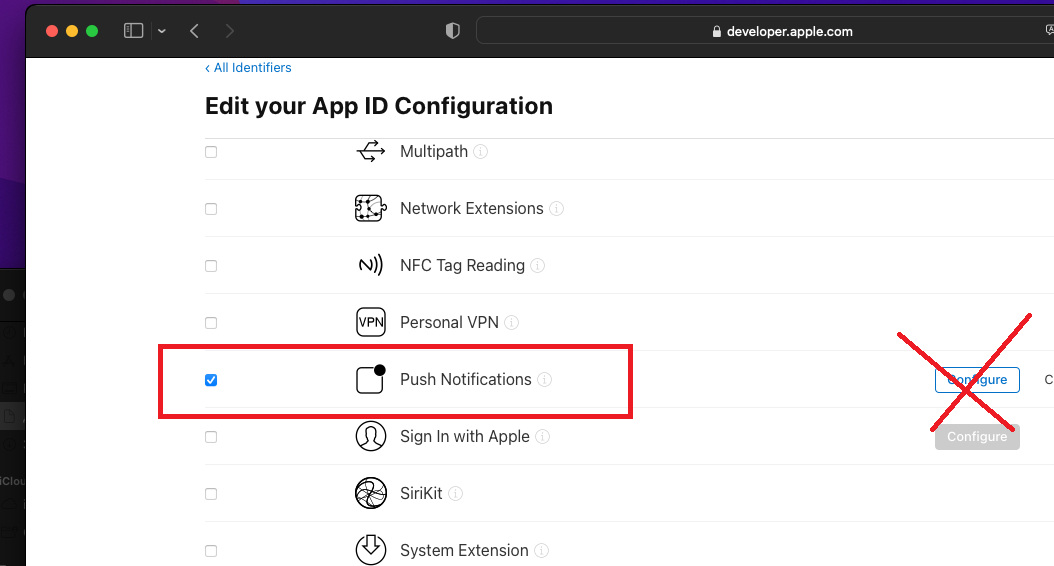The image size is (1054, 566).
Task: Show info for Push Notifications capability
Action: click(x=544, y=380)
